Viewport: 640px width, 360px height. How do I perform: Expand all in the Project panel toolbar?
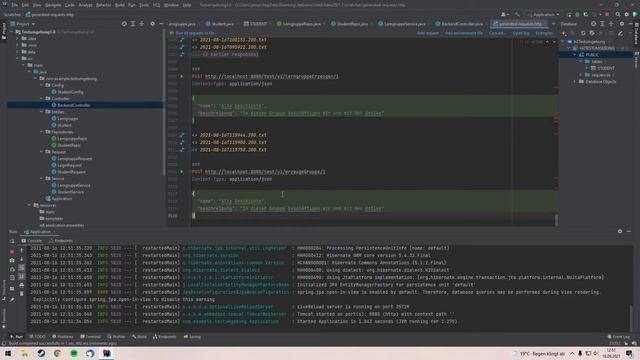[133, 24]
